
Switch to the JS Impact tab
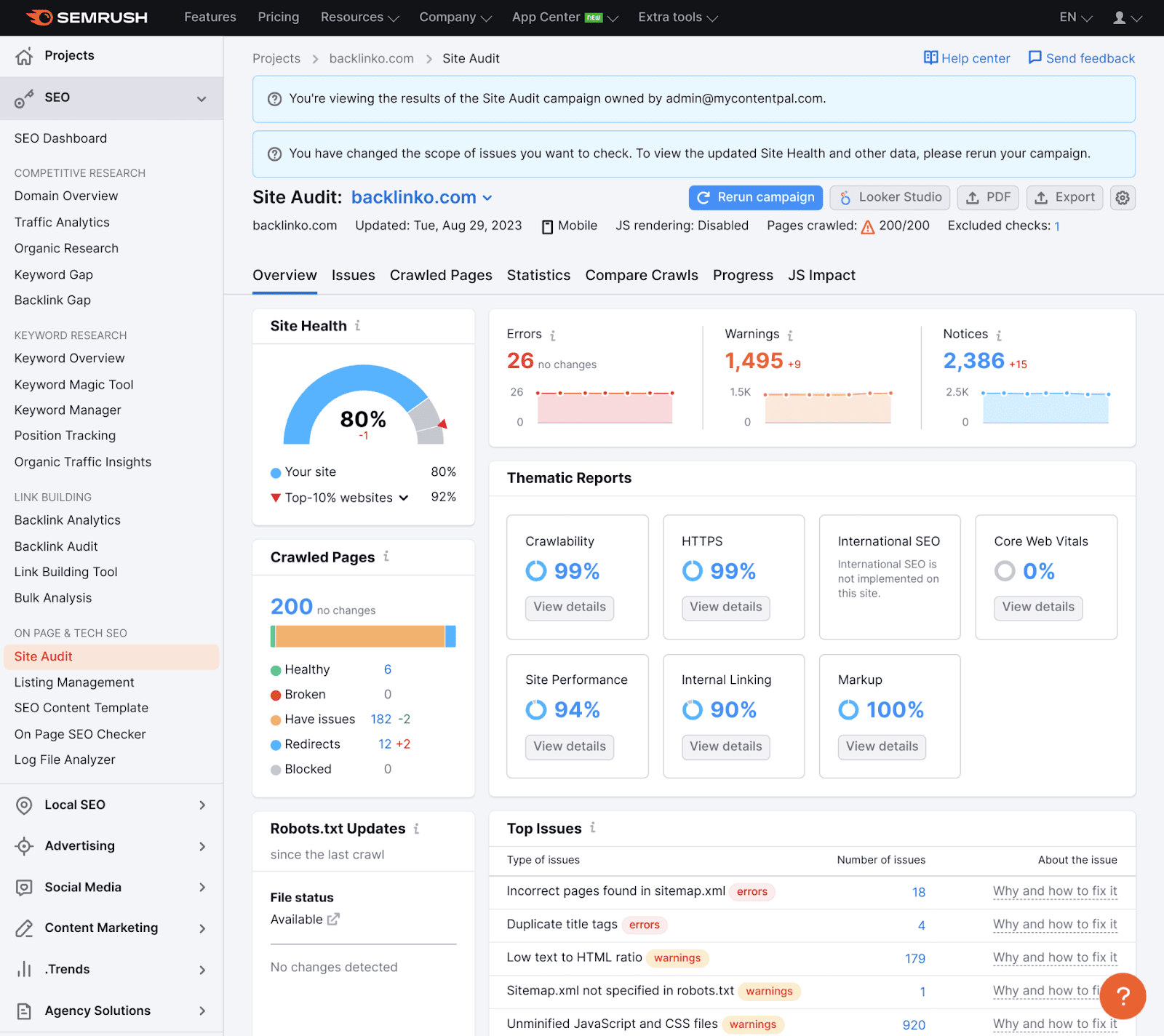pos(821,275)
